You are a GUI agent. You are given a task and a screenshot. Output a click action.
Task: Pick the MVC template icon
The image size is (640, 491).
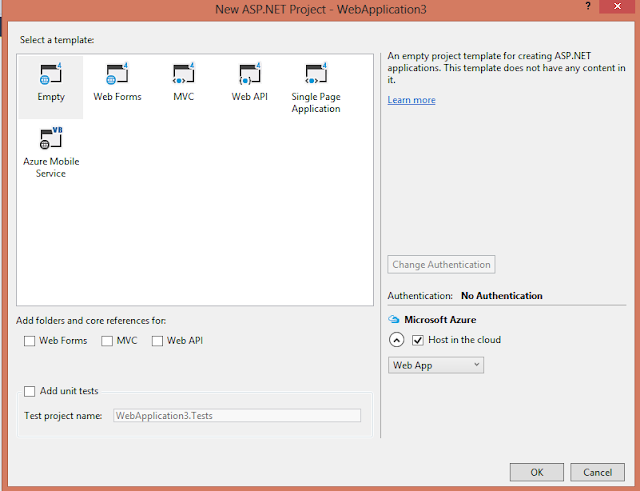click(x=183, y=74)
